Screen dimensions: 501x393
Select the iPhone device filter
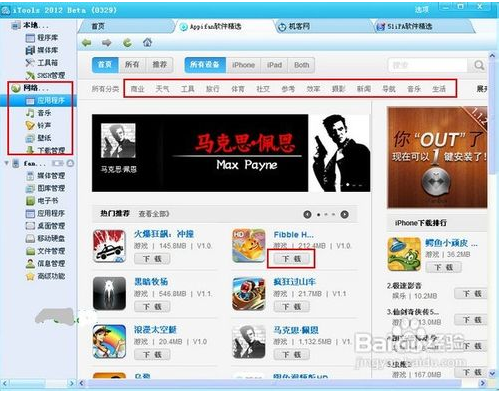243,65
